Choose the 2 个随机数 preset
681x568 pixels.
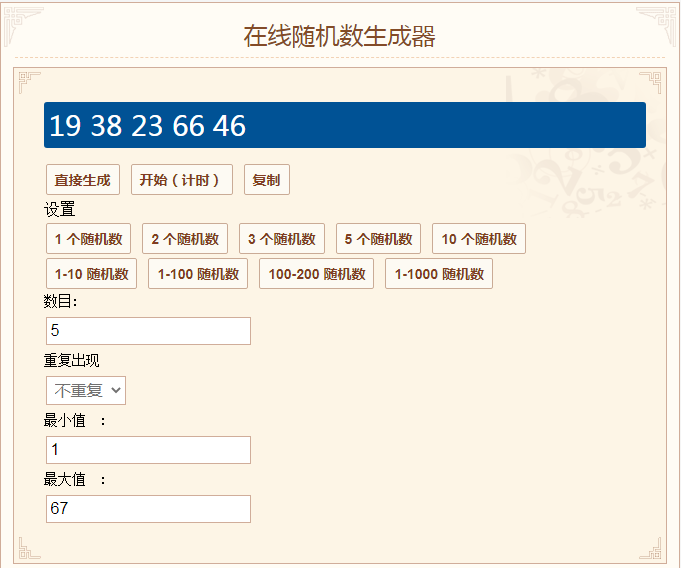point(185,238)
